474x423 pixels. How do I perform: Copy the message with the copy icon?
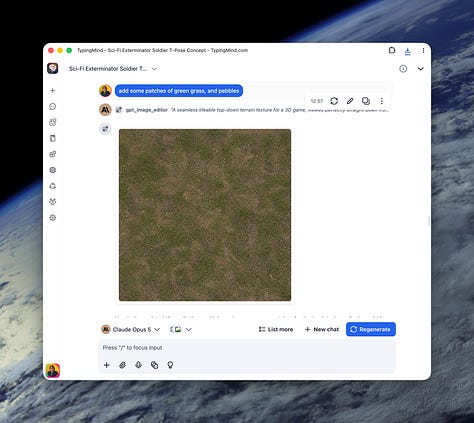point(366,101)
